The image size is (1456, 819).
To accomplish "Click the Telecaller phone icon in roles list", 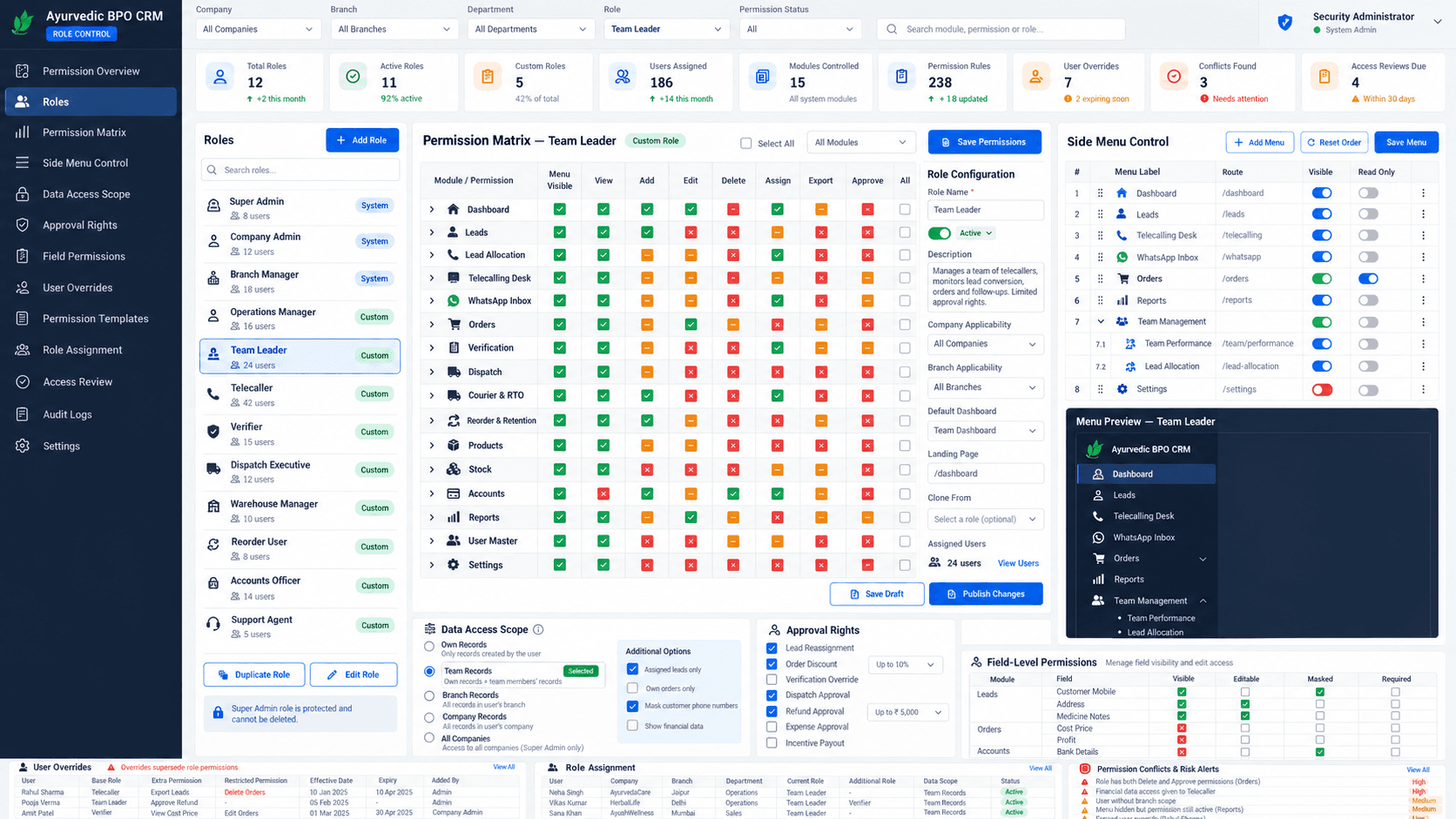I will [213, 394].
